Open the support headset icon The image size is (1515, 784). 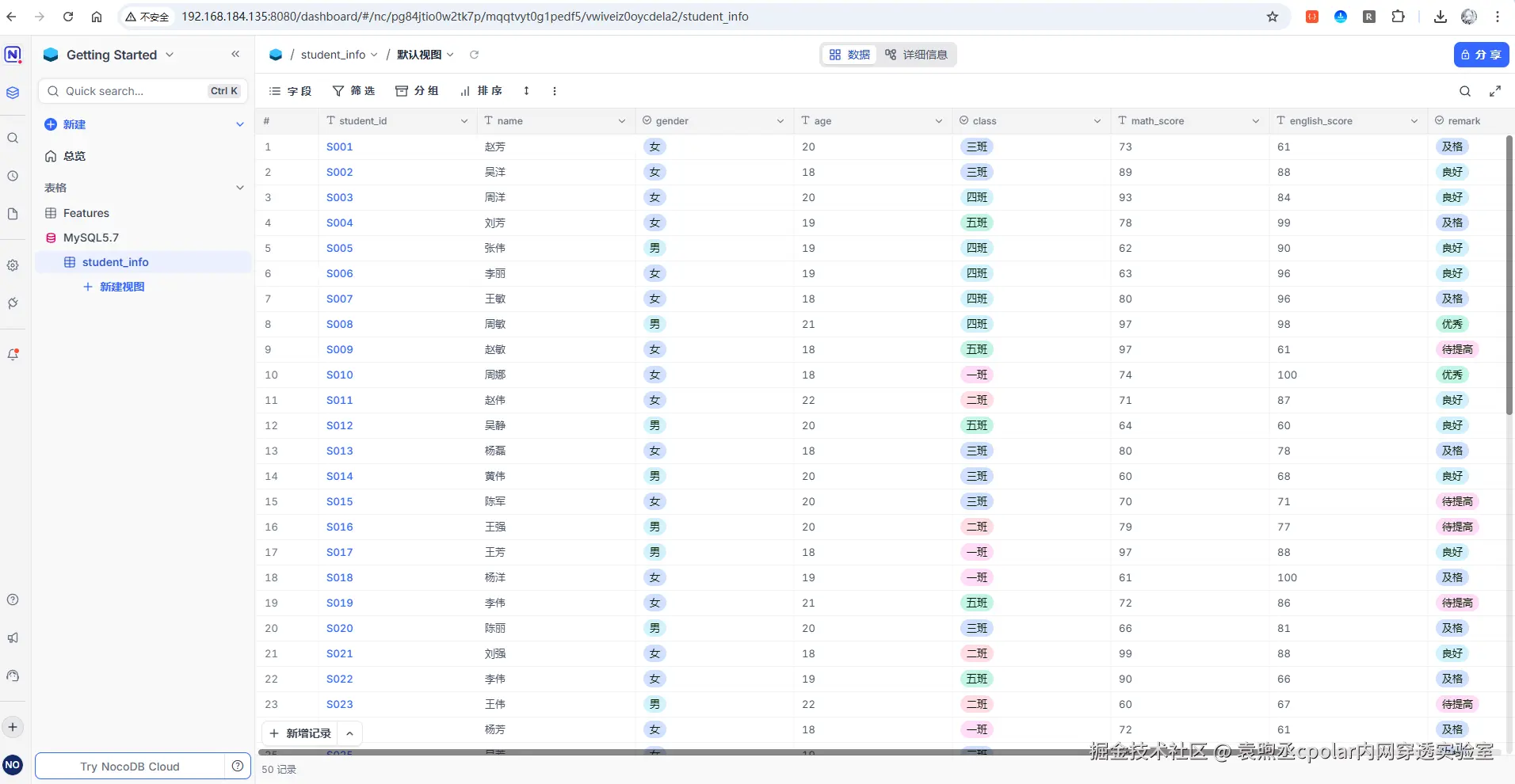[13, 676]
